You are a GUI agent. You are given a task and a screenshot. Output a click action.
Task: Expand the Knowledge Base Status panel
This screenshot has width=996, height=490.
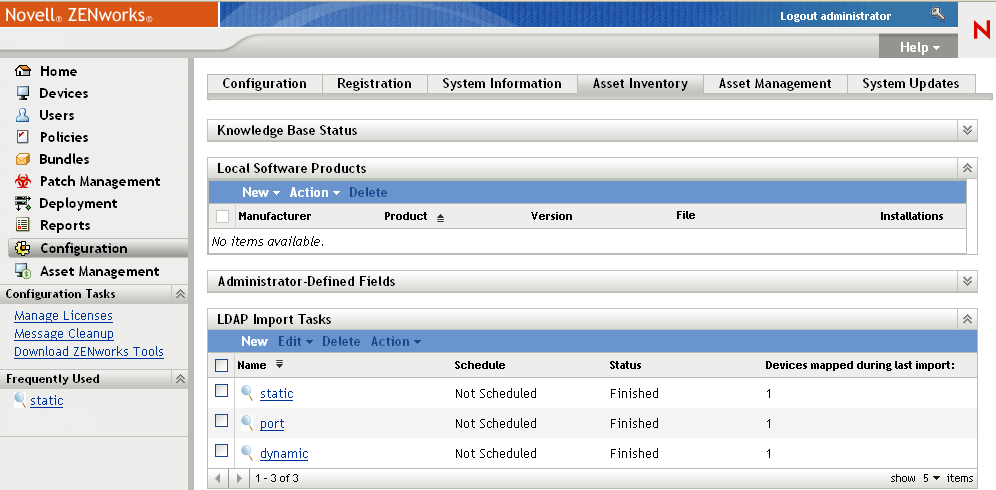pyautogui.click(x=967, y=130)
